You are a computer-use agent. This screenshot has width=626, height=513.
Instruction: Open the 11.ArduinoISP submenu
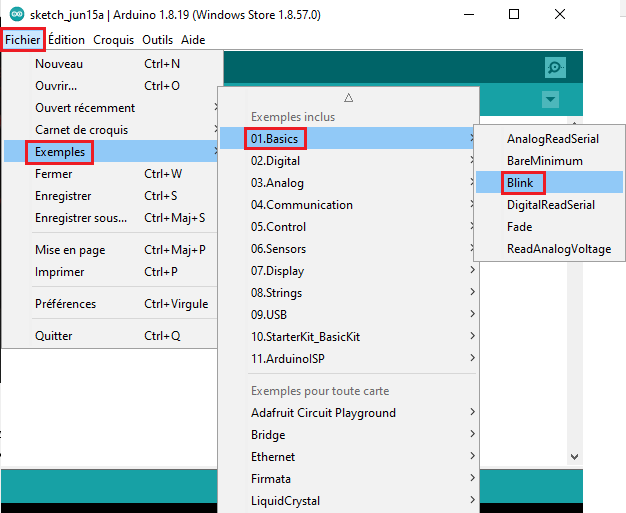348,359
